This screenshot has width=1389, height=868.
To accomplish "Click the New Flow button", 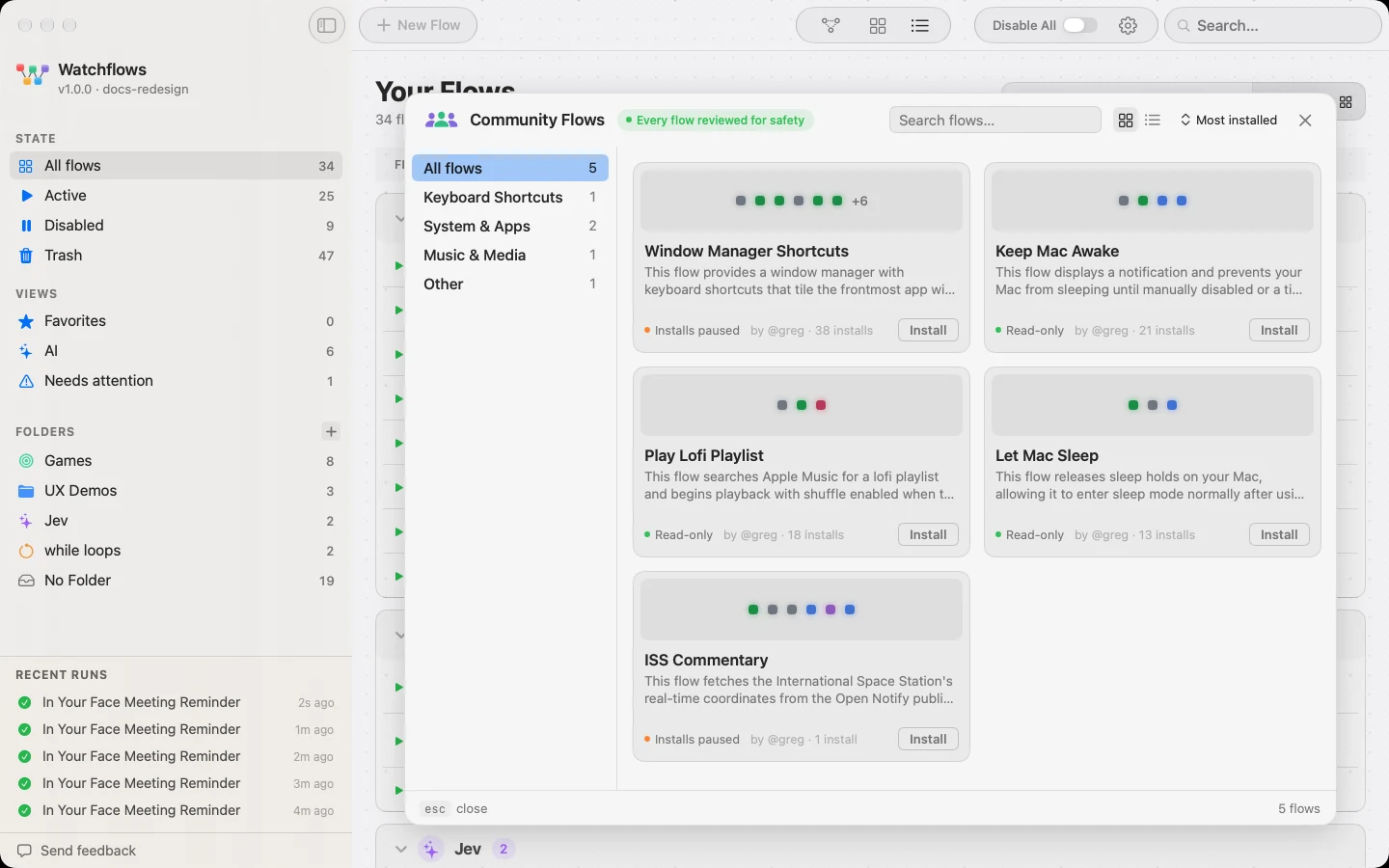I will tap(418, 25).
